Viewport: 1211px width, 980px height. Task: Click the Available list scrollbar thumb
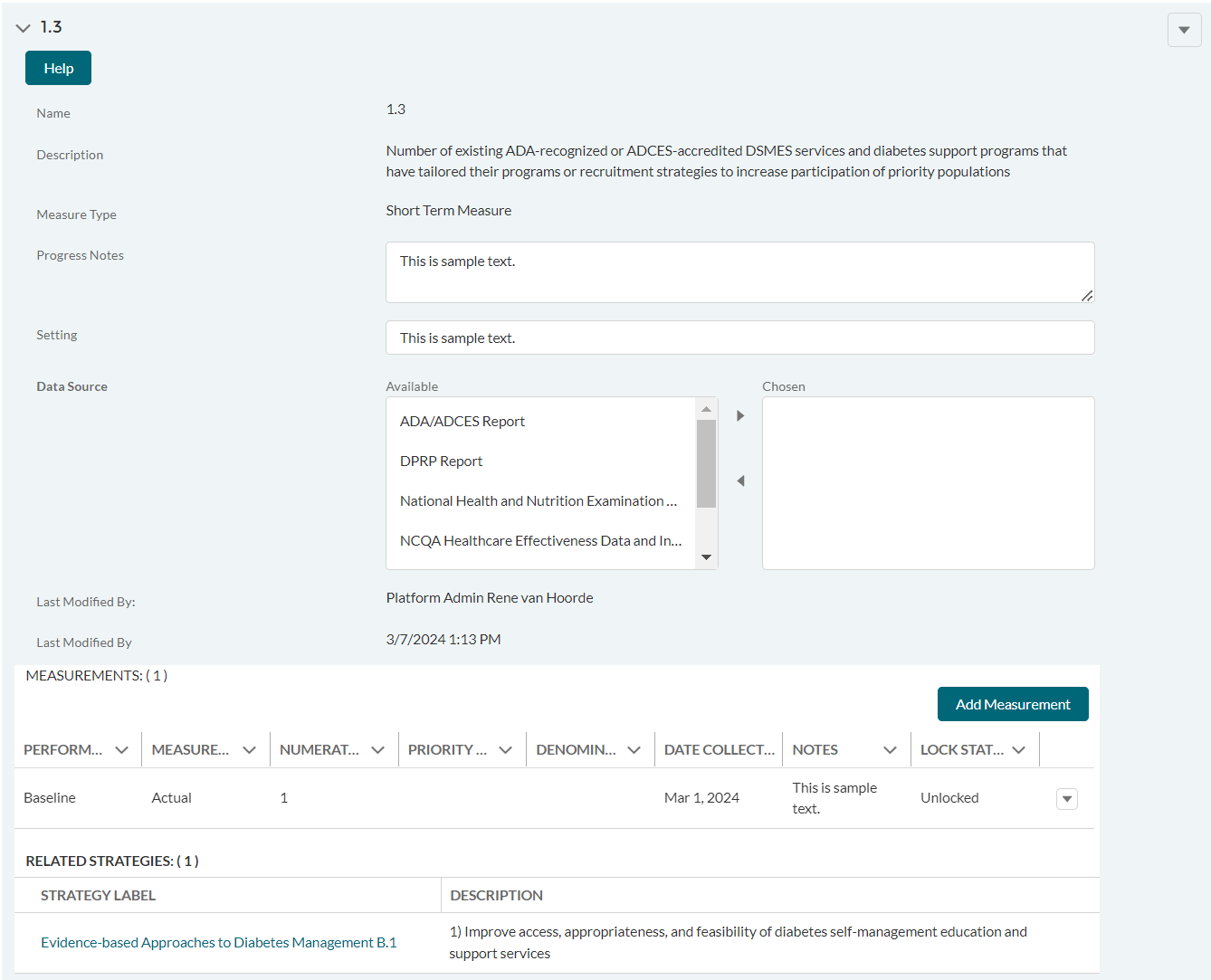tap(706, 462)
